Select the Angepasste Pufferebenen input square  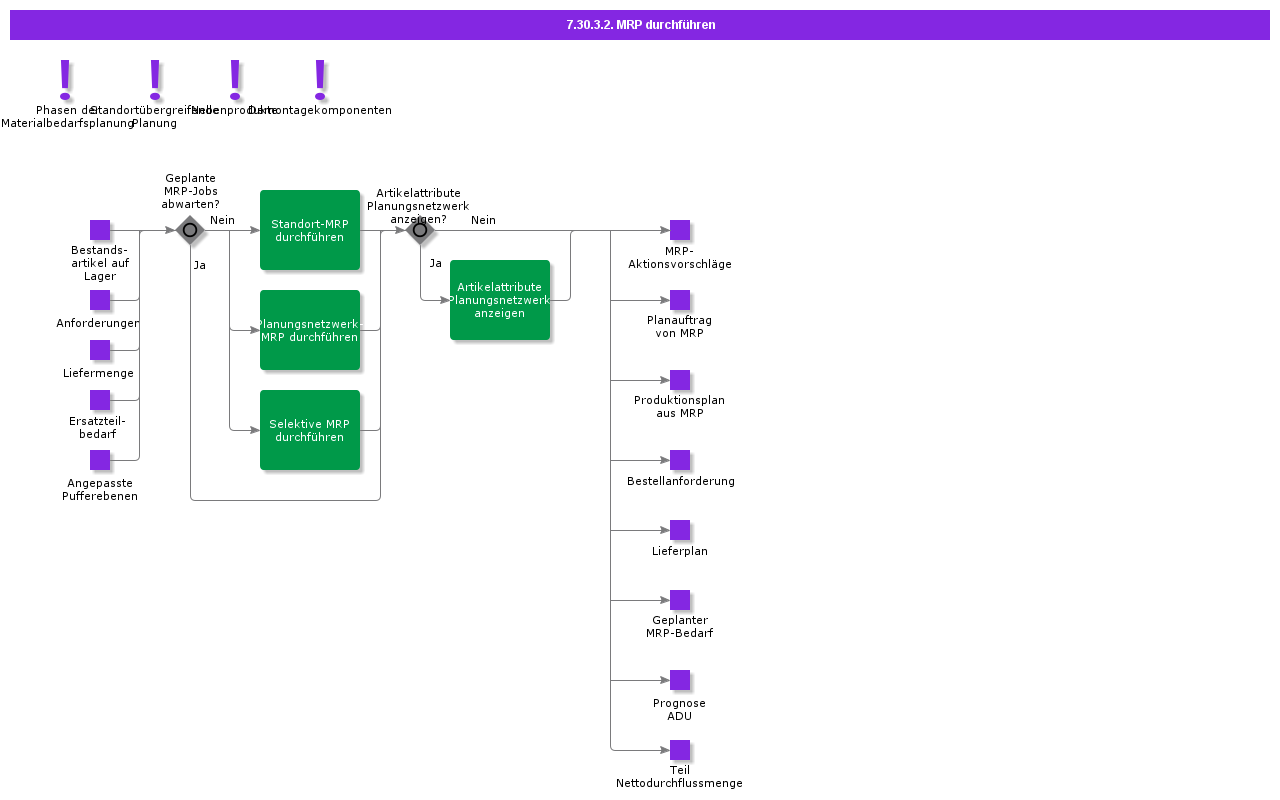pos(100,460)
